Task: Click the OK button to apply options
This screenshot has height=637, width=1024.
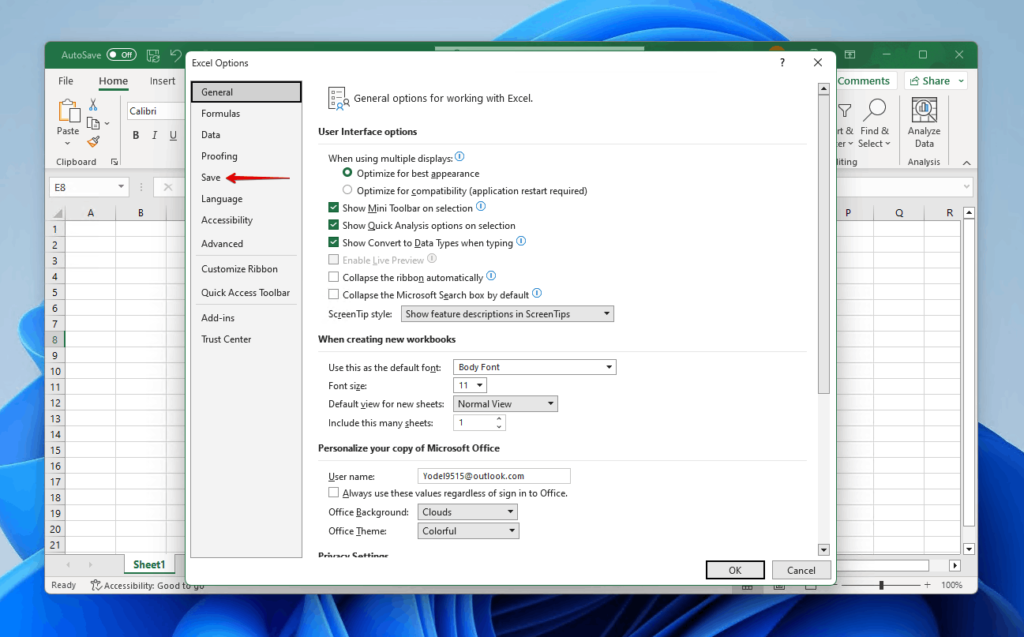Action: [x=735, y=569]
